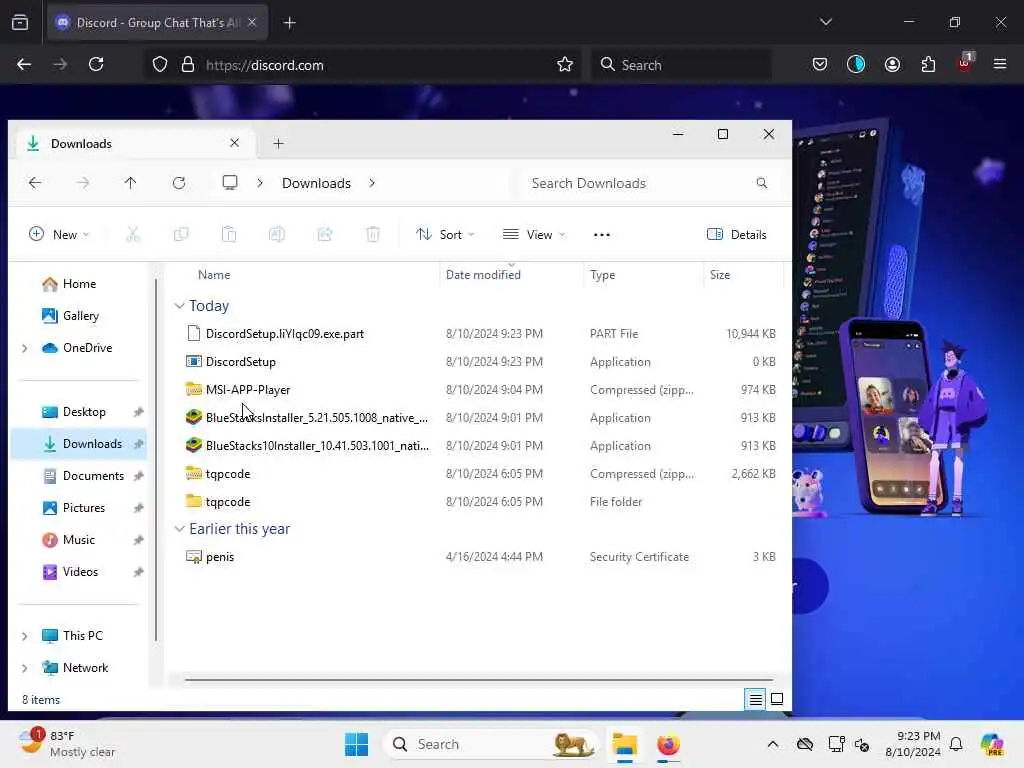Click the Delete trash icon in Explorer

(373, 234)
